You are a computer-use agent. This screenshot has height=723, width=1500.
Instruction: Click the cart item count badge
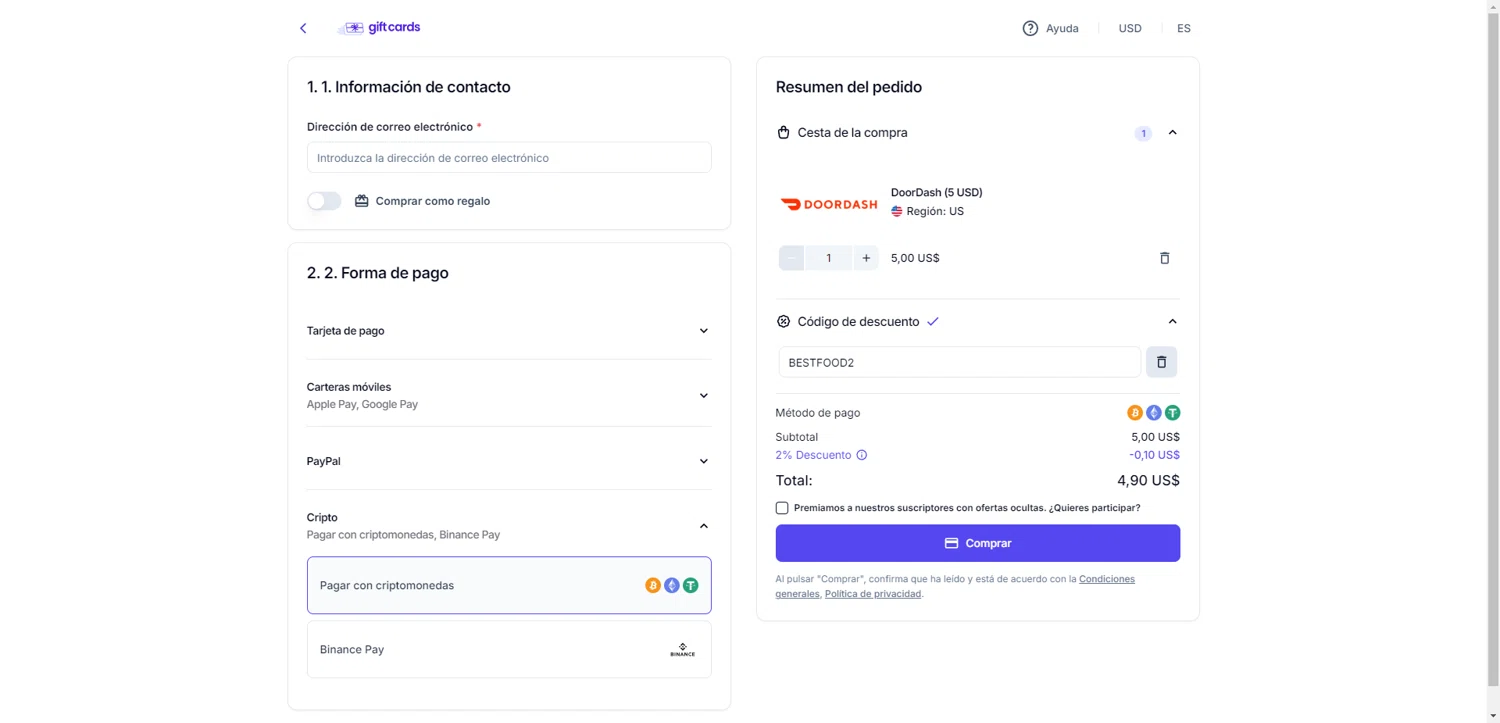[x=1143, y=133]
